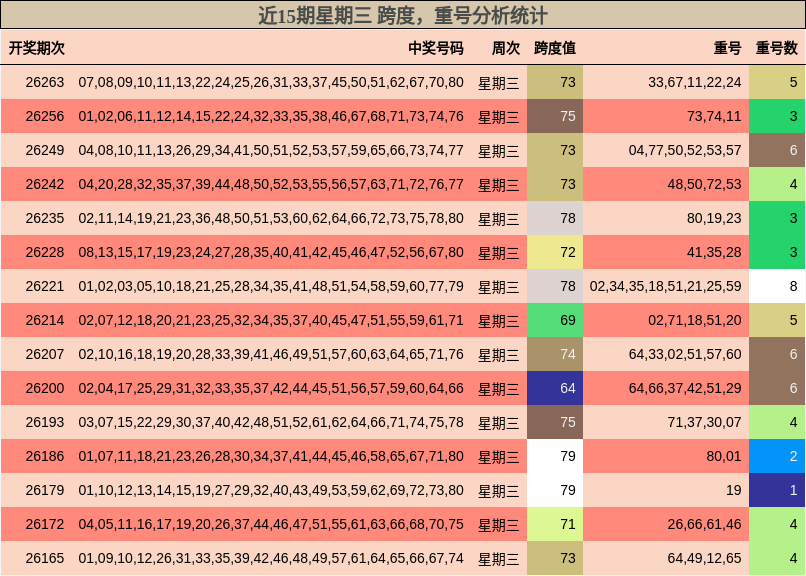Select the 中奖号码 column header
The width and height of the screenshot is (806, 576).
point(436,48)
